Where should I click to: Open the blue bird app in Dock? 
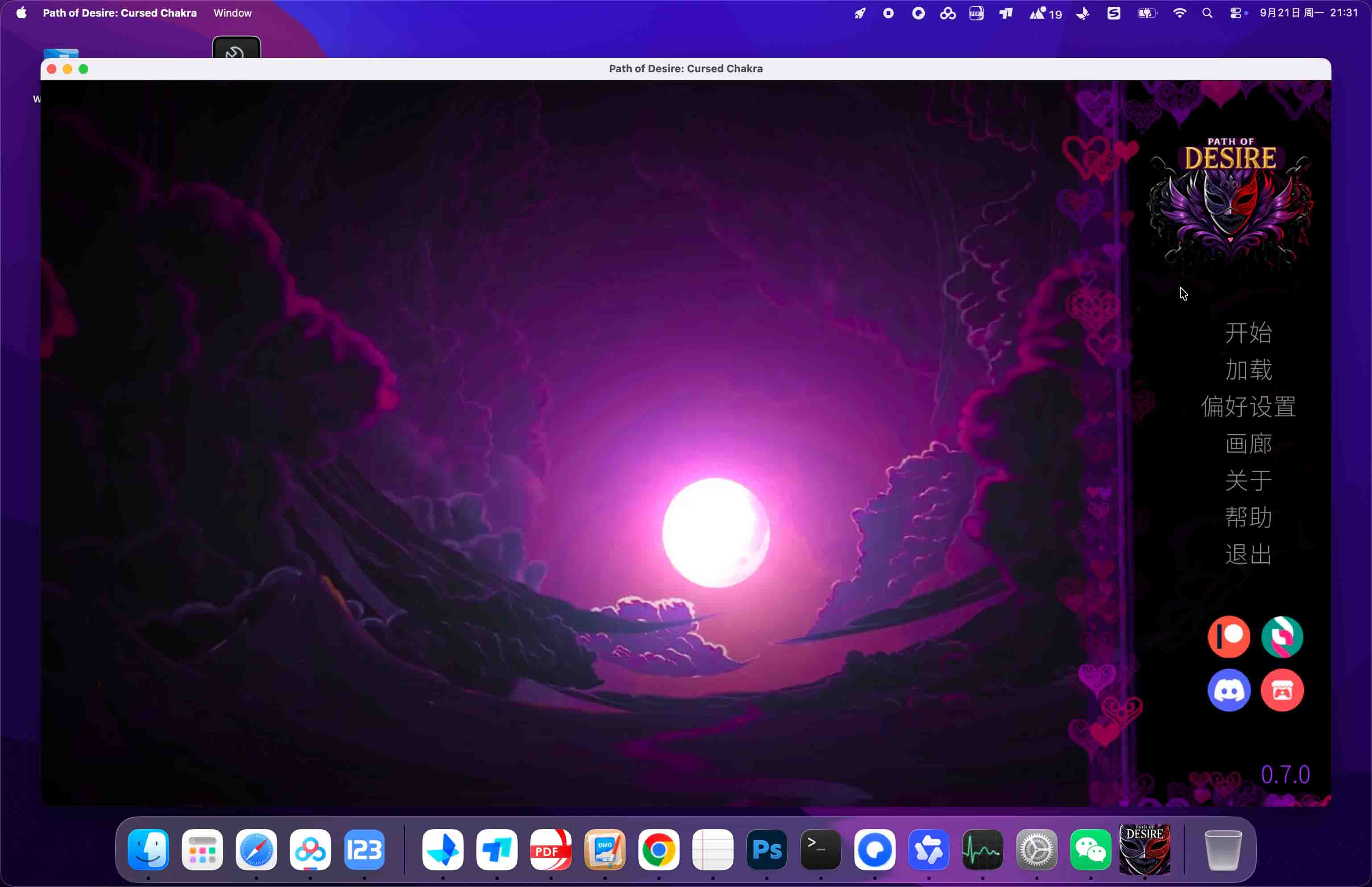pos(443,850)
